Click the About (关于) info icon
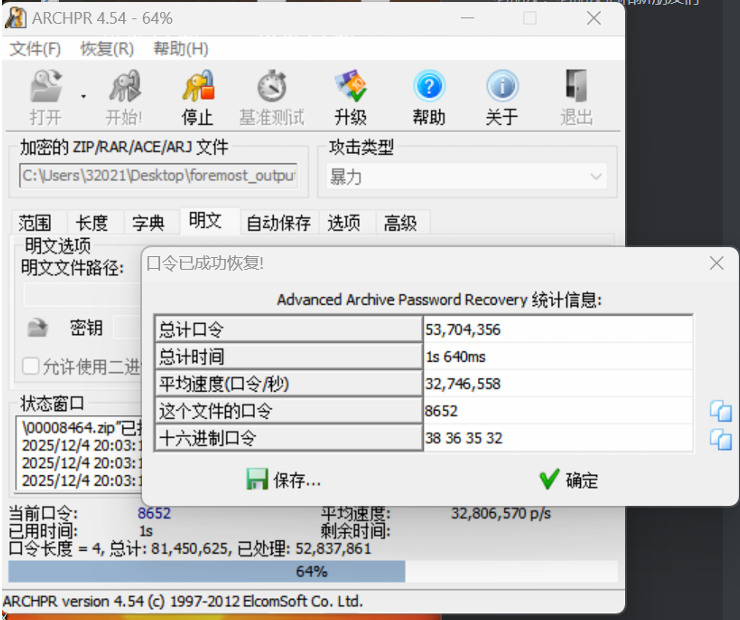Screen dimensions: 740x620 pos(501,88)
